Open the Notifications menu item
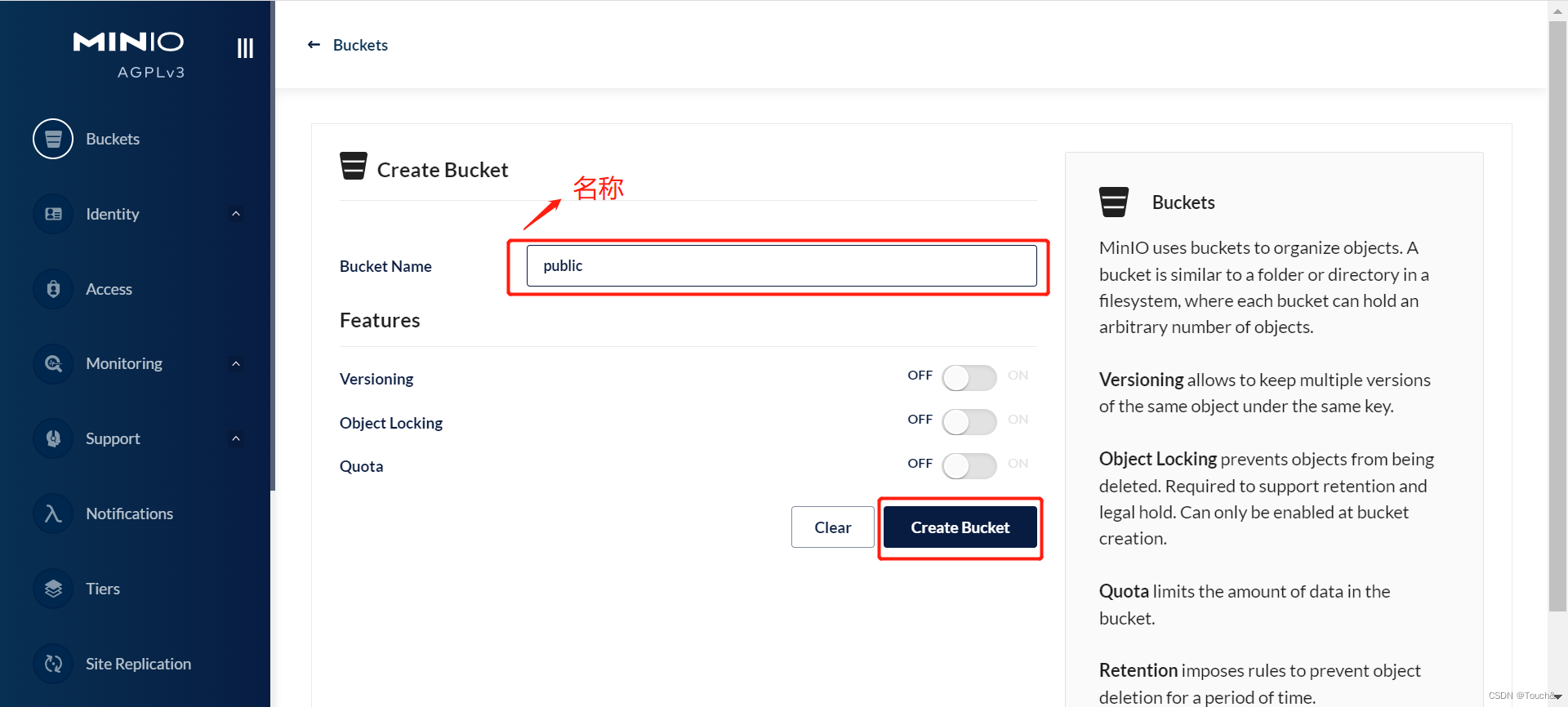 tap(129, 514)
